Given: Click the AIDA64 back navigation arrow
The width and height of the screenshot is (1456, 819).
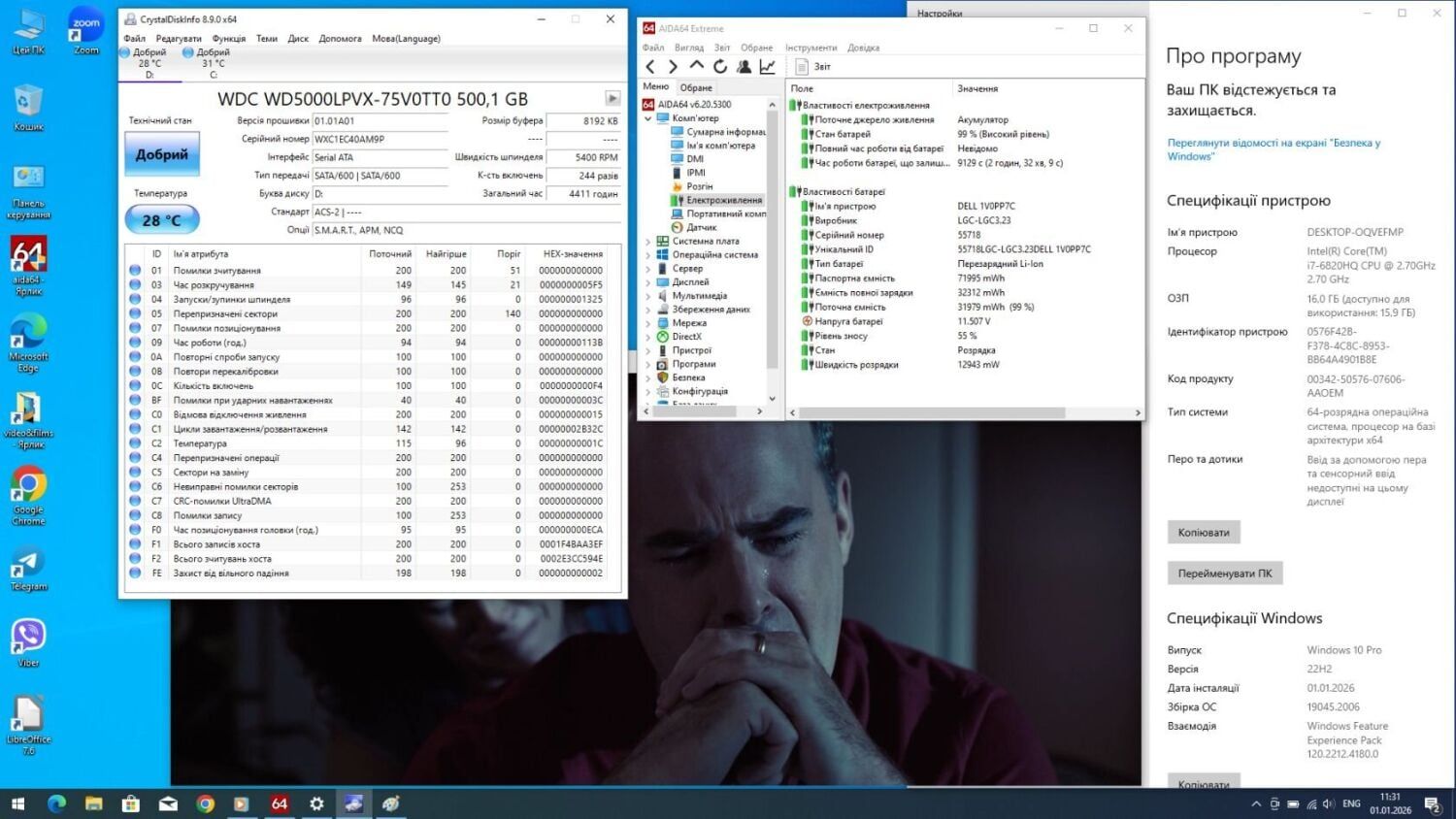Looking at the screenshot, I should [x=650, y=67].
